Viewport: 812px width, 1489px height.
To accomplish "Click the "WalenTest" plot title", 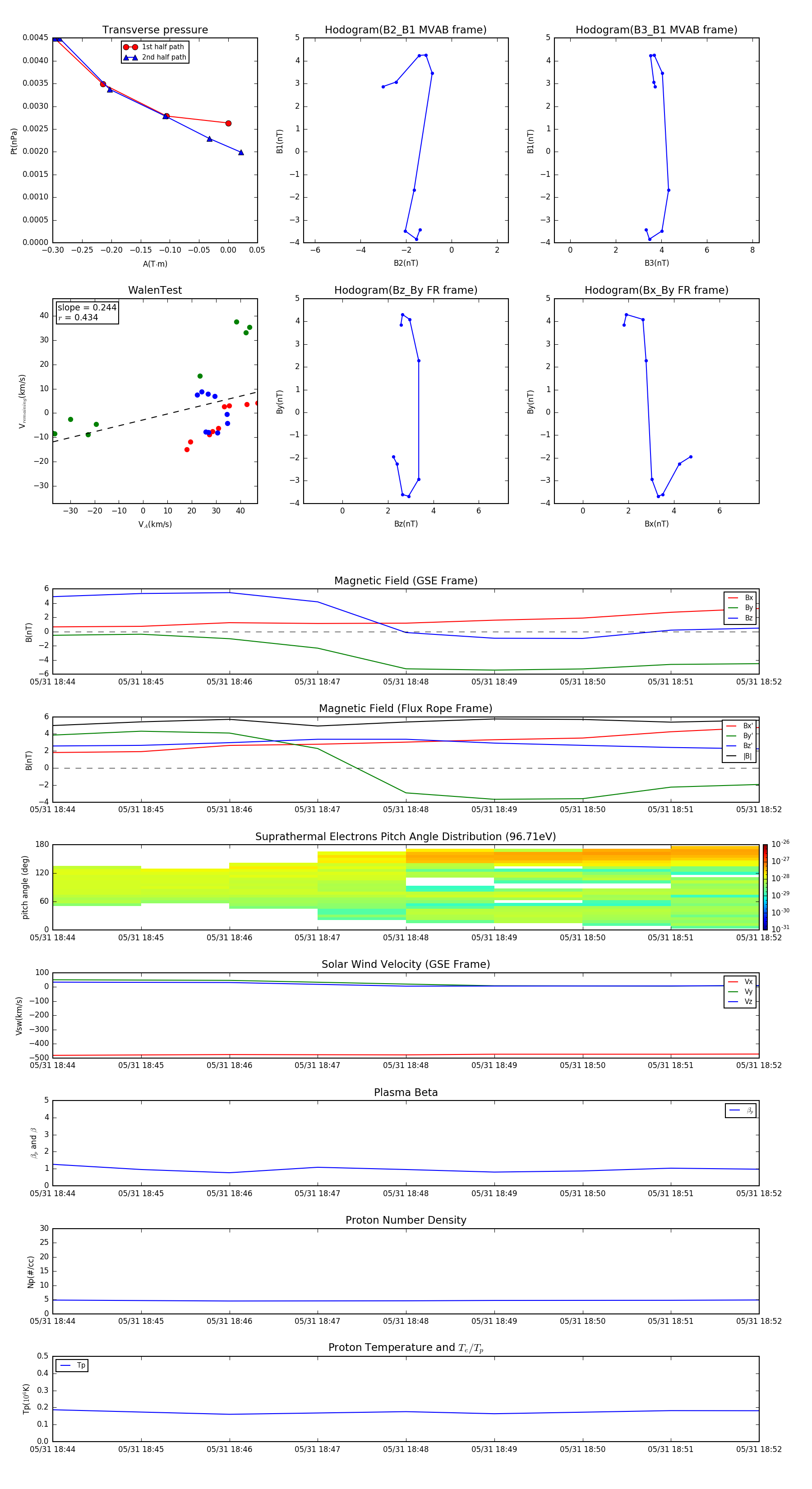I will [155, 290].
